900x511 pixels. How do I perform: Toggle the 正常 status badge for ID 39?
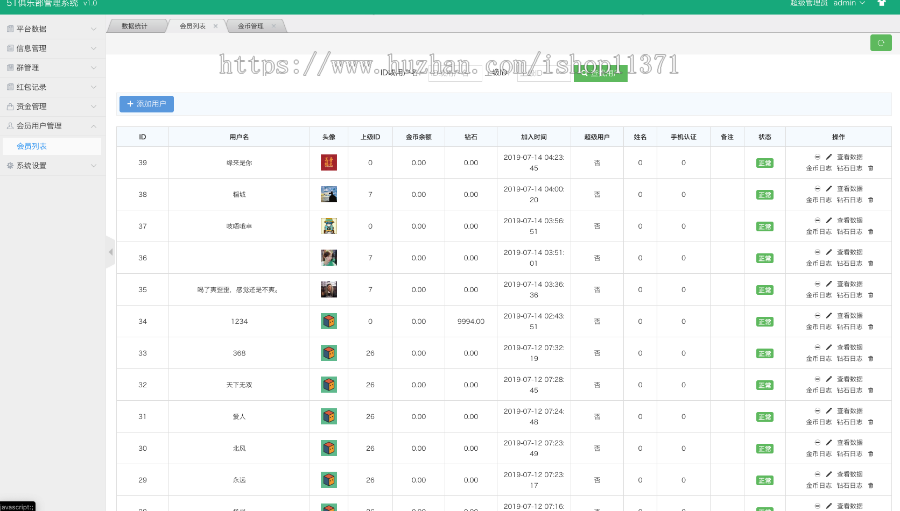(765, 163)
